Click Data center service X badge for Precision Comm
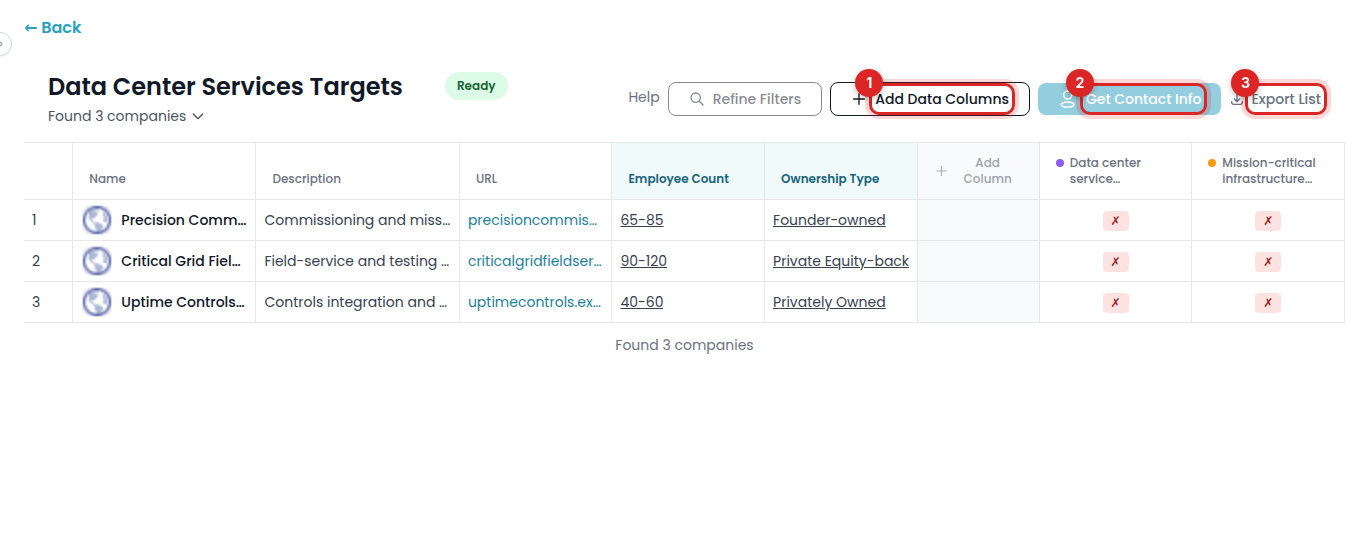Image resolution: width=1369 pixels, height=560 pixels. tap(1115, 221)
